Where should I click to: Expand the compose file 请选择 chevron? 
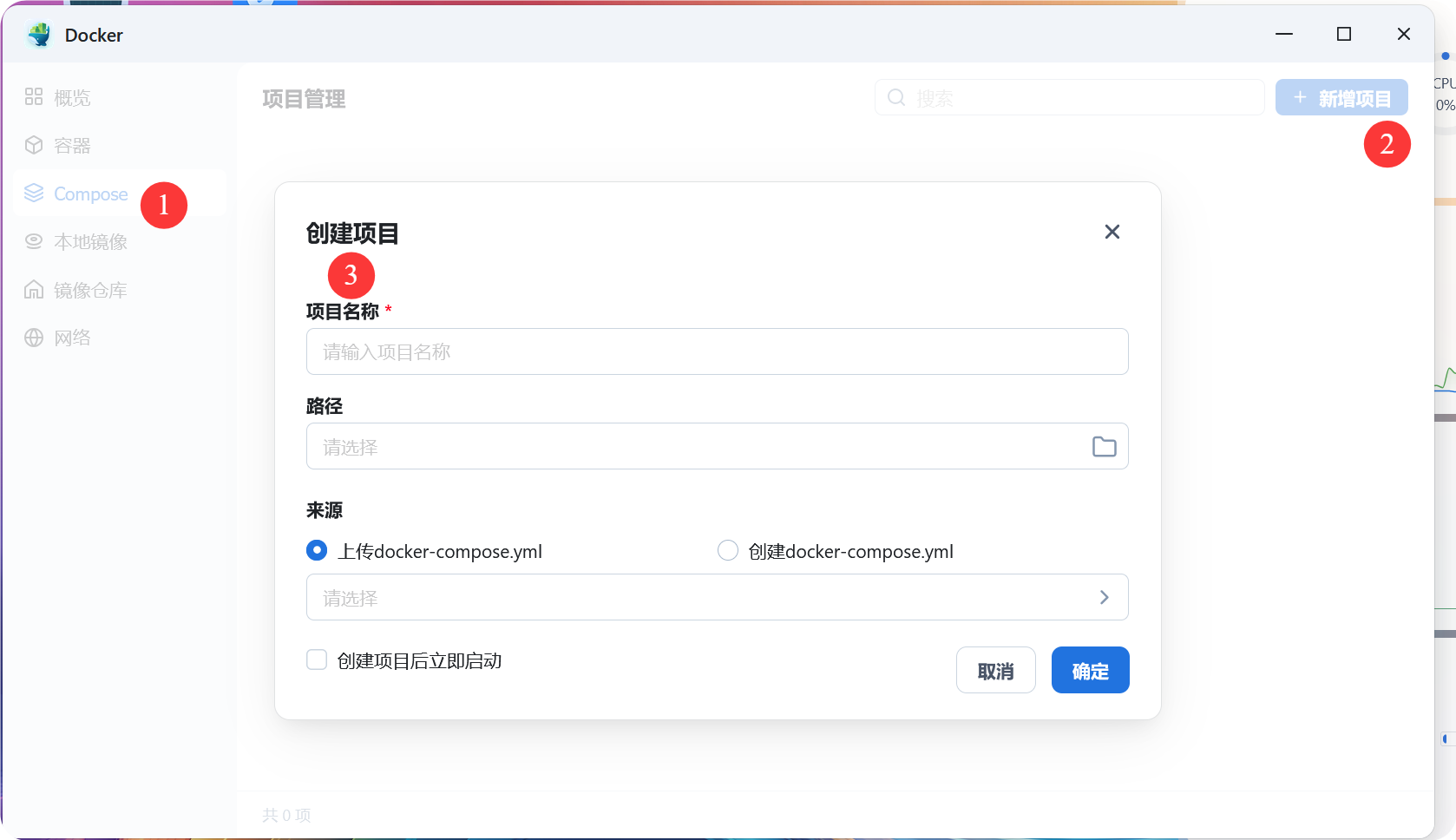click(1104, 597)
